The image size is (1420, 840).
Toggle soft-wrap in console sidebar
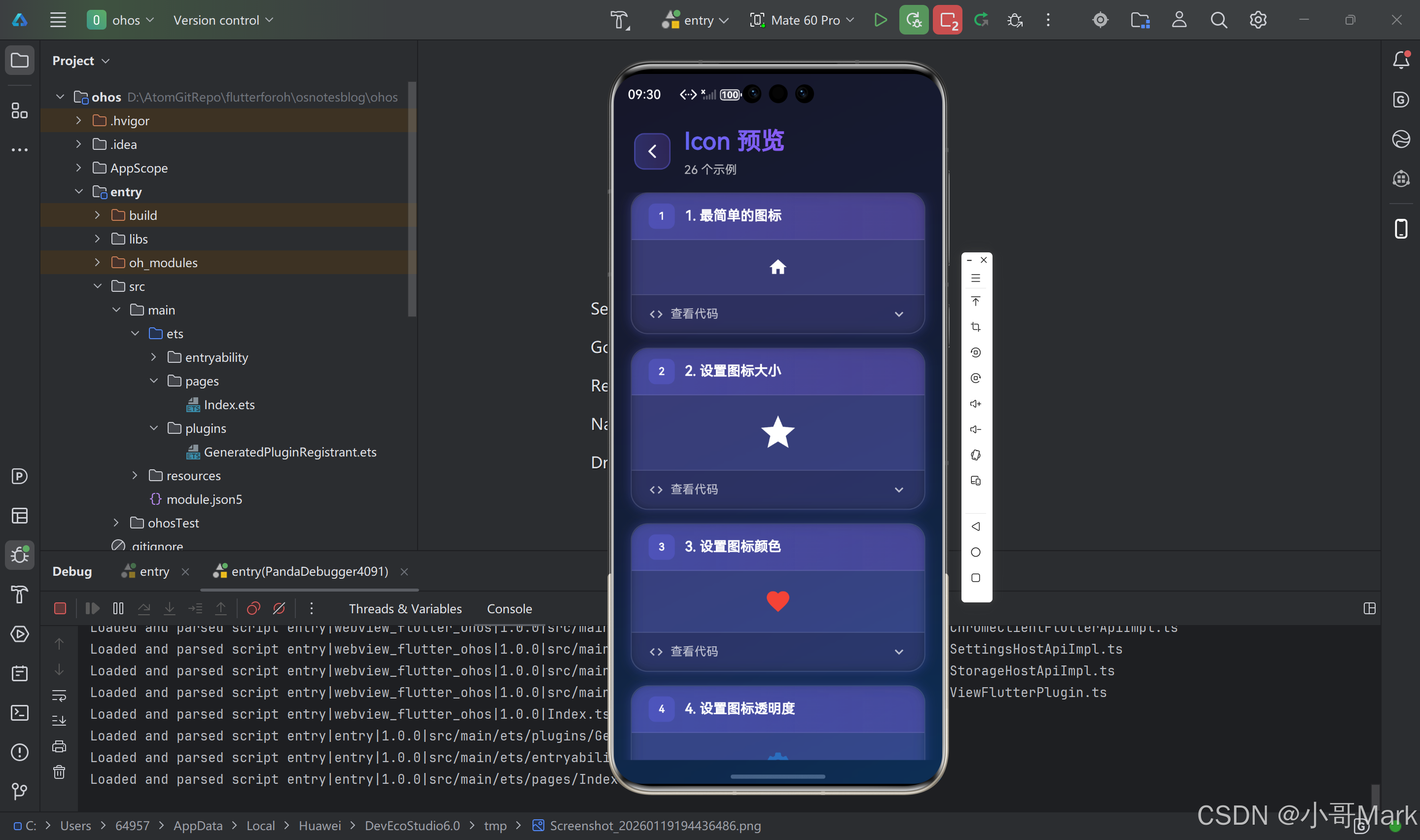click(x=59, y=695)
